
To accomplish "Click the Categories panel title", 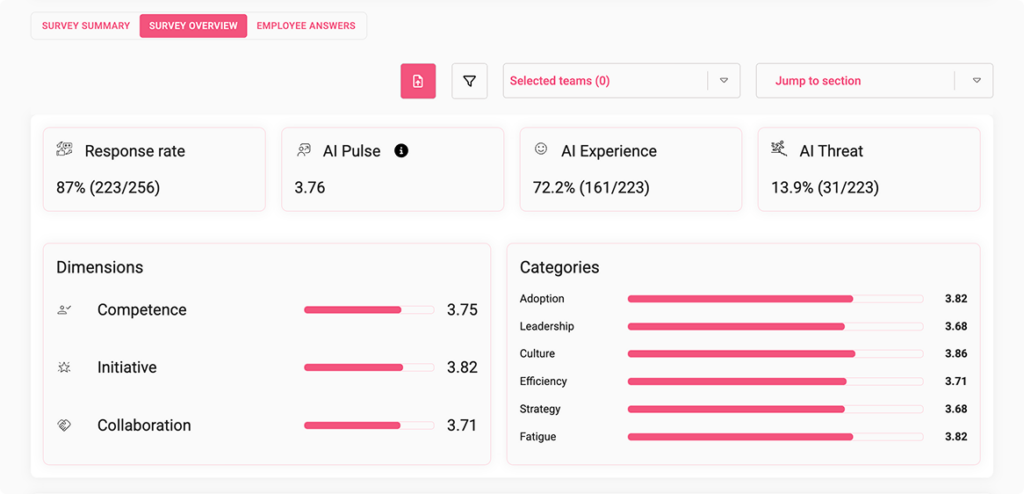I will coord(560,267).
